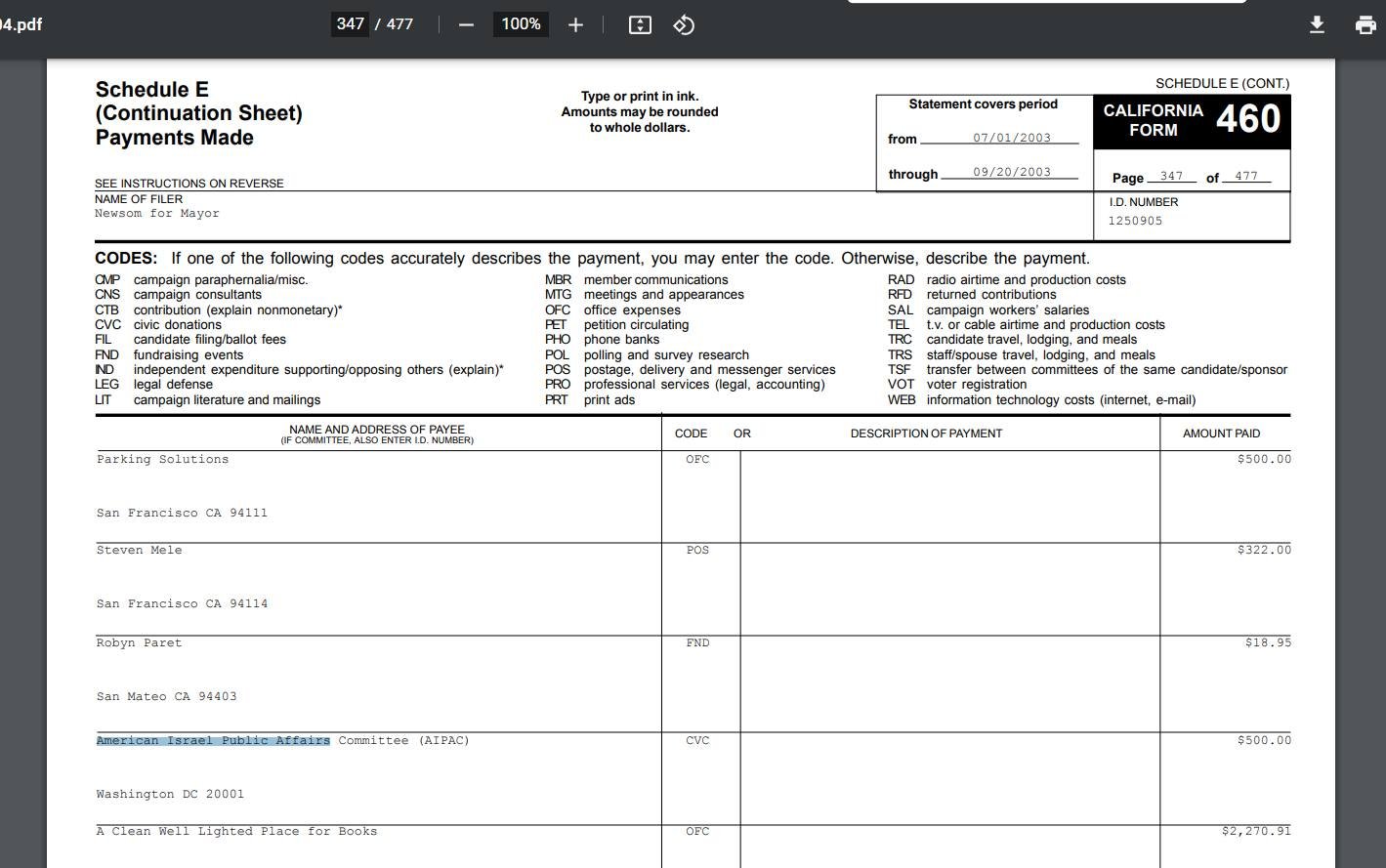This screenshot has height=868, width=1386.
Task: Select the I.D. number 1250905
Action: point(1135,222)
